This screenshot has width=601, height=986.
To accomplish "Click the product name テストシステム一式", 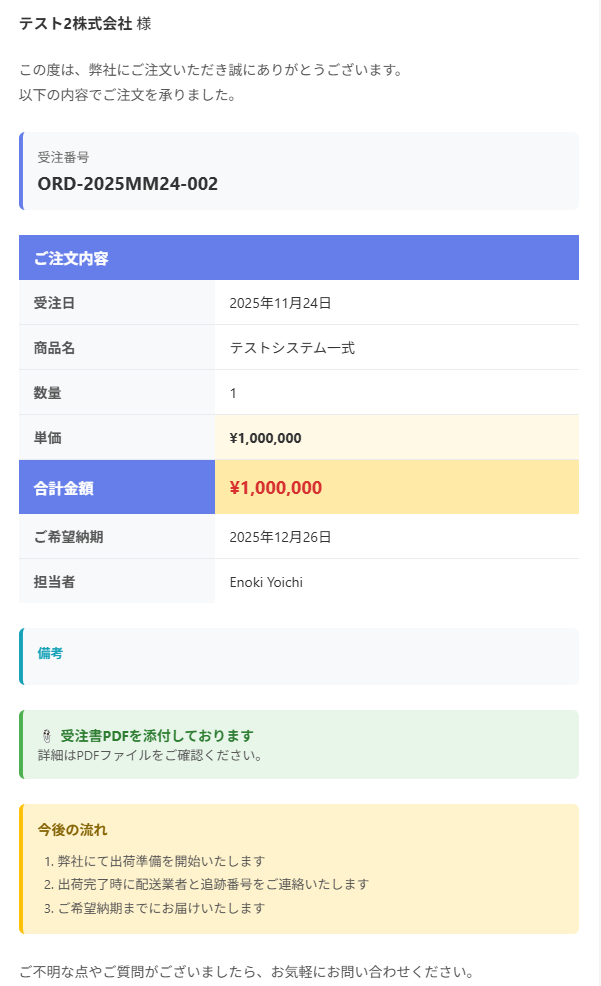I will click(292, 348).
